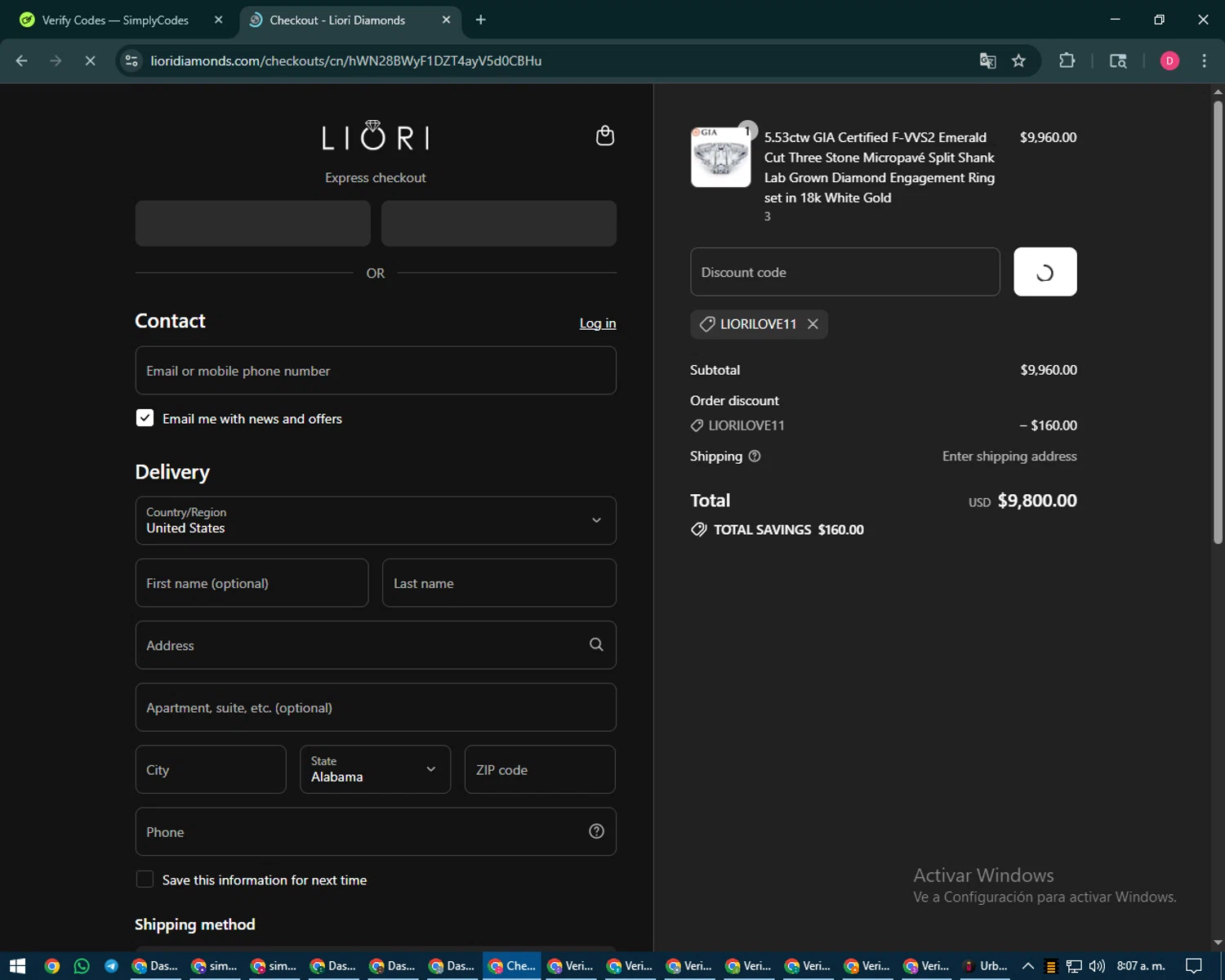Open the volume control in system tray
The height and width of the screenshot is (980, 1225).
1097,966
